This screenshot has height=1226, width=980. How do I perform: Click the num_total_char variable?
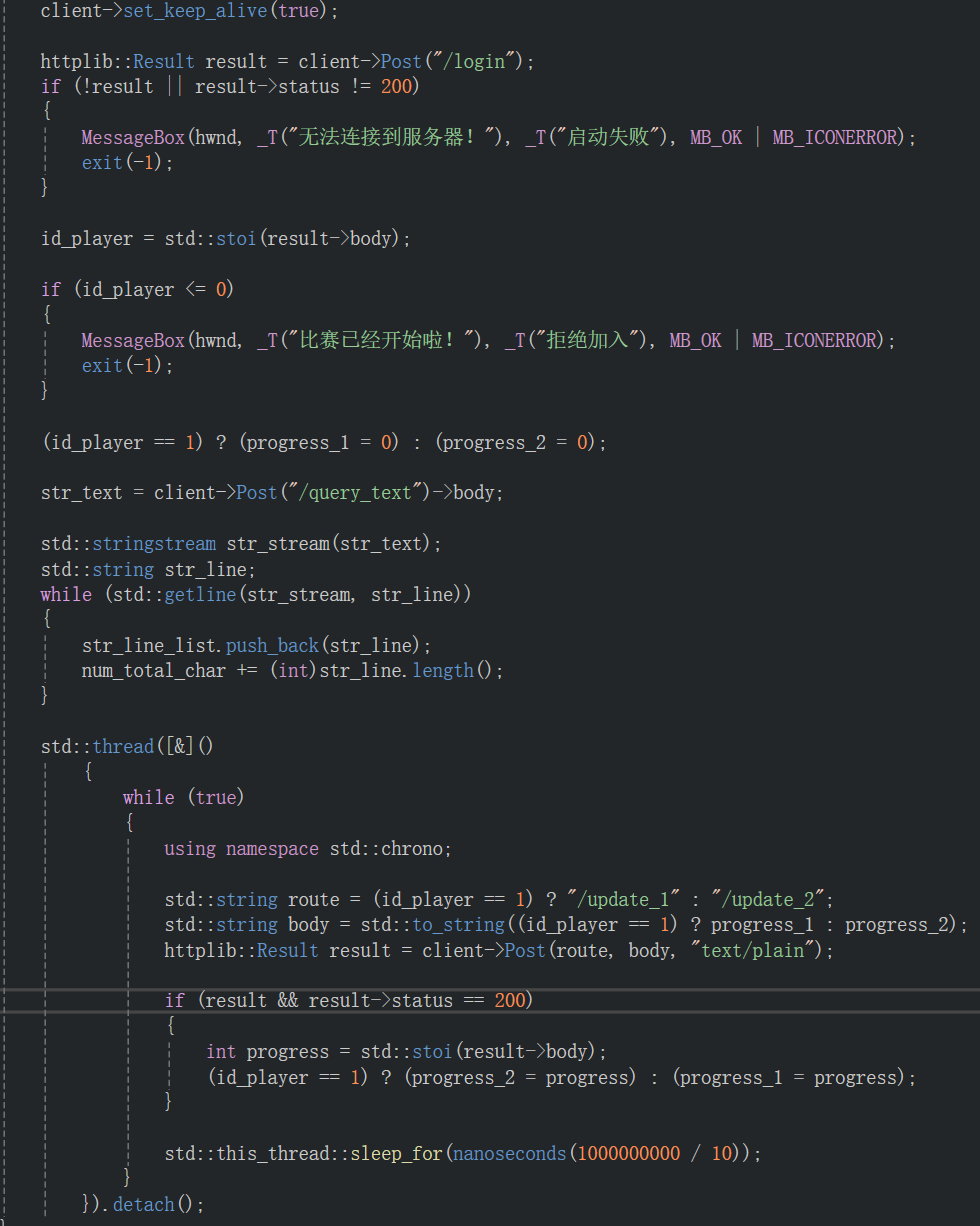[154, 670]
